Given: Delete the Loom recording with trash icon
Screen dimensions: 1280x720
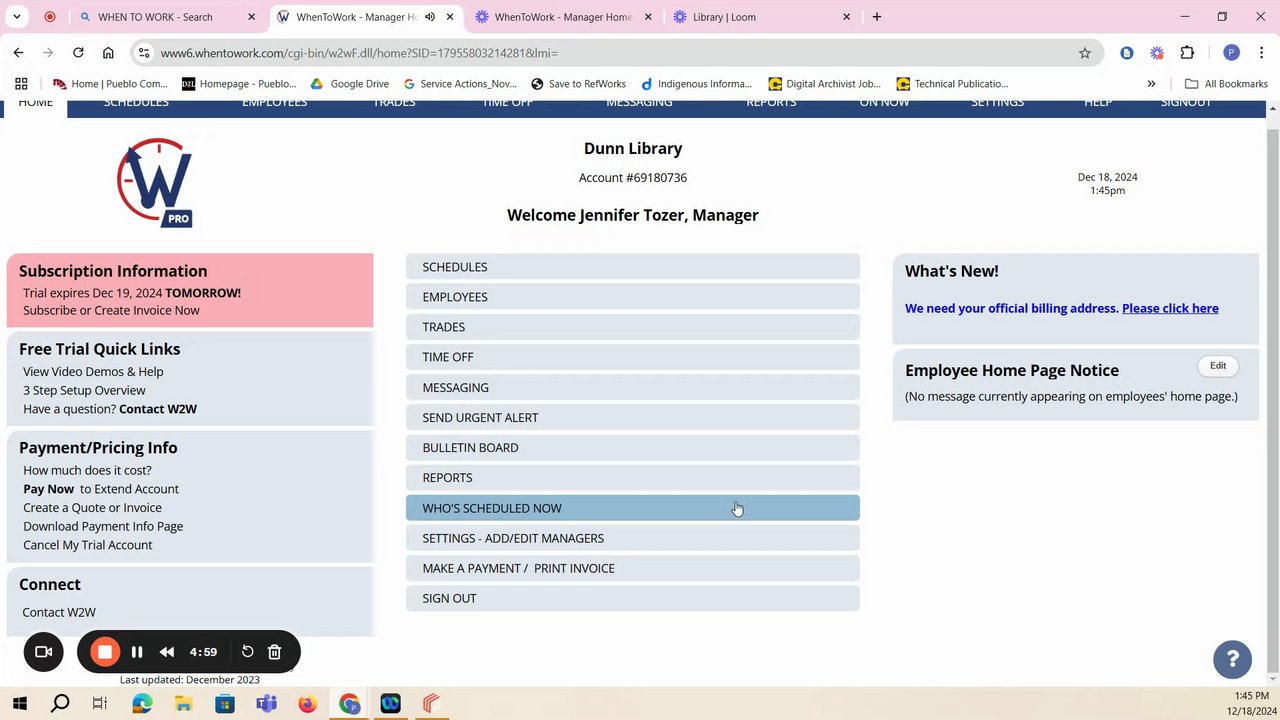Looking at the screenshot, I should [x=274, y=652].
